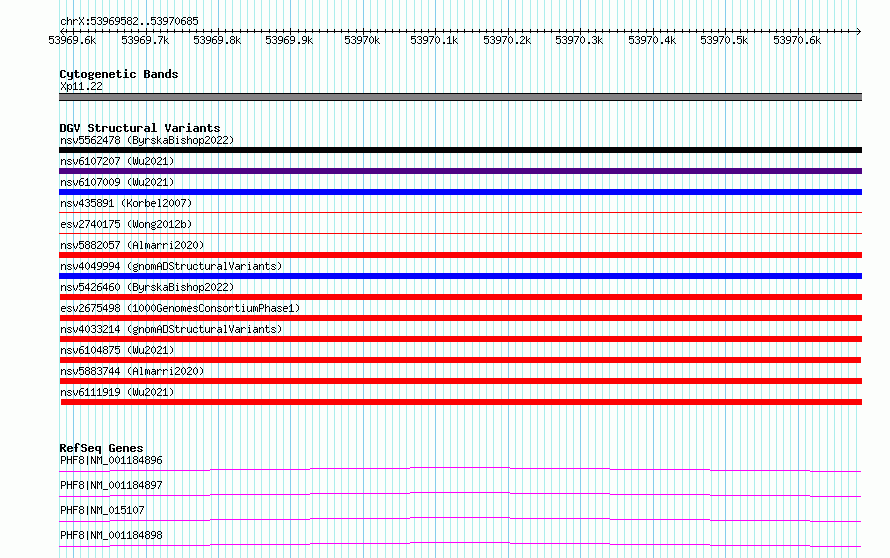Screen dimensions: 890x558
Task: Open variant nsv6104875 (Wu2021) label
Action: (117, 350)
